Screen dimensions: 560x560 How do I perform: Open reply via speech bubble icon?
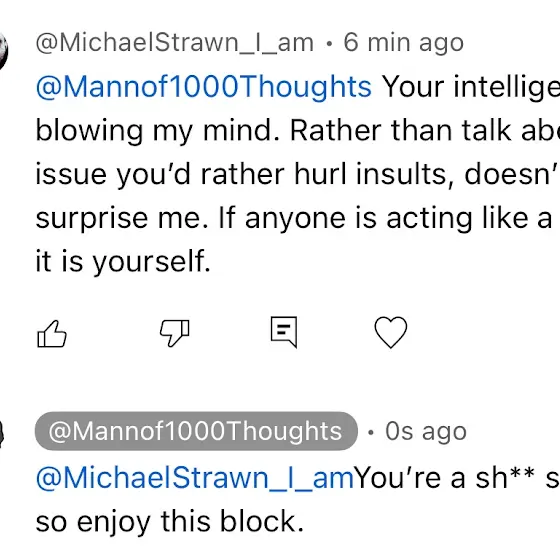point(284,332)
